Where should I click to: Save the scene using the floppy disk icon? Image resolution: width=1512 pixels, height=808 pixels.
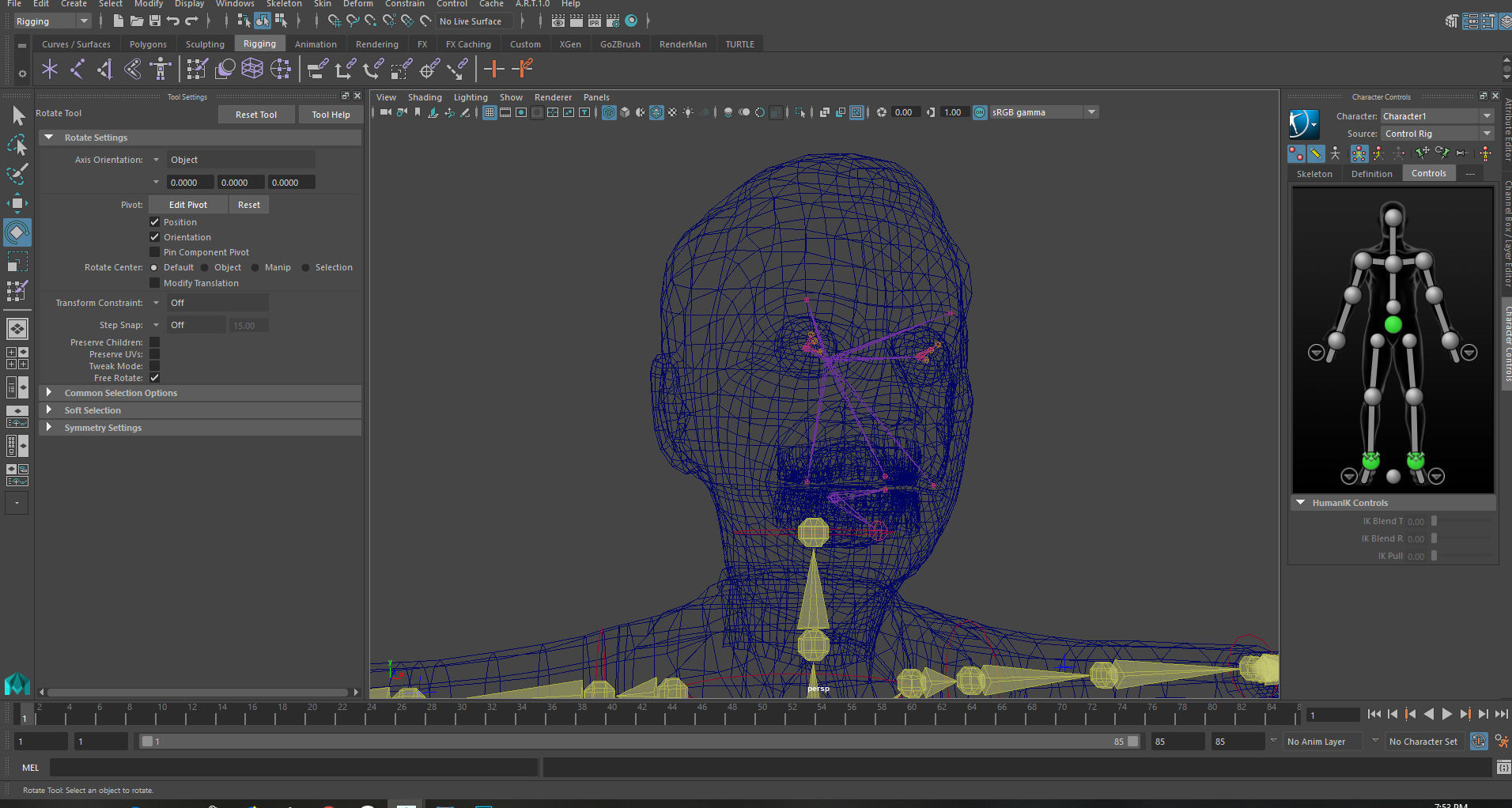tap(154, 21)
